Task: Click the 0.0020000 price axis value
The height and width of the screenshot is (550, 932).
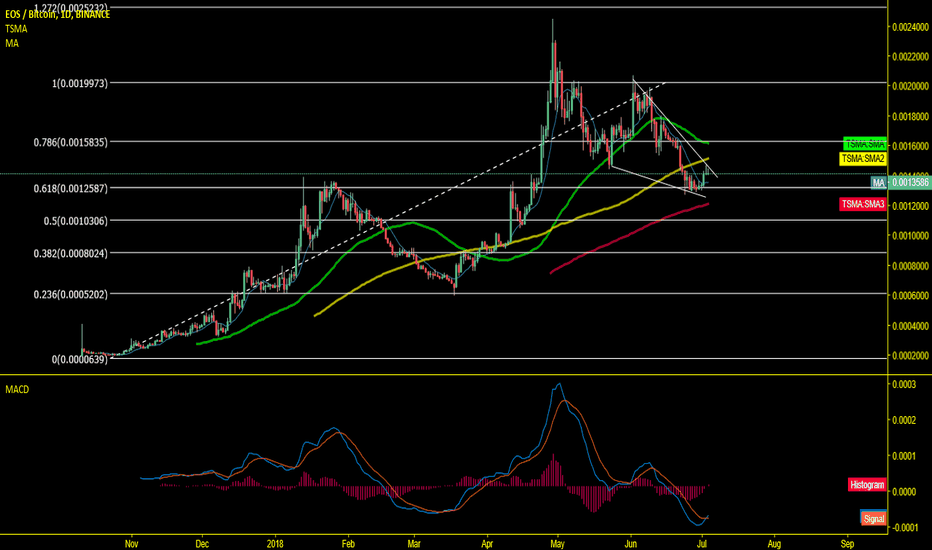Action: 910,86
